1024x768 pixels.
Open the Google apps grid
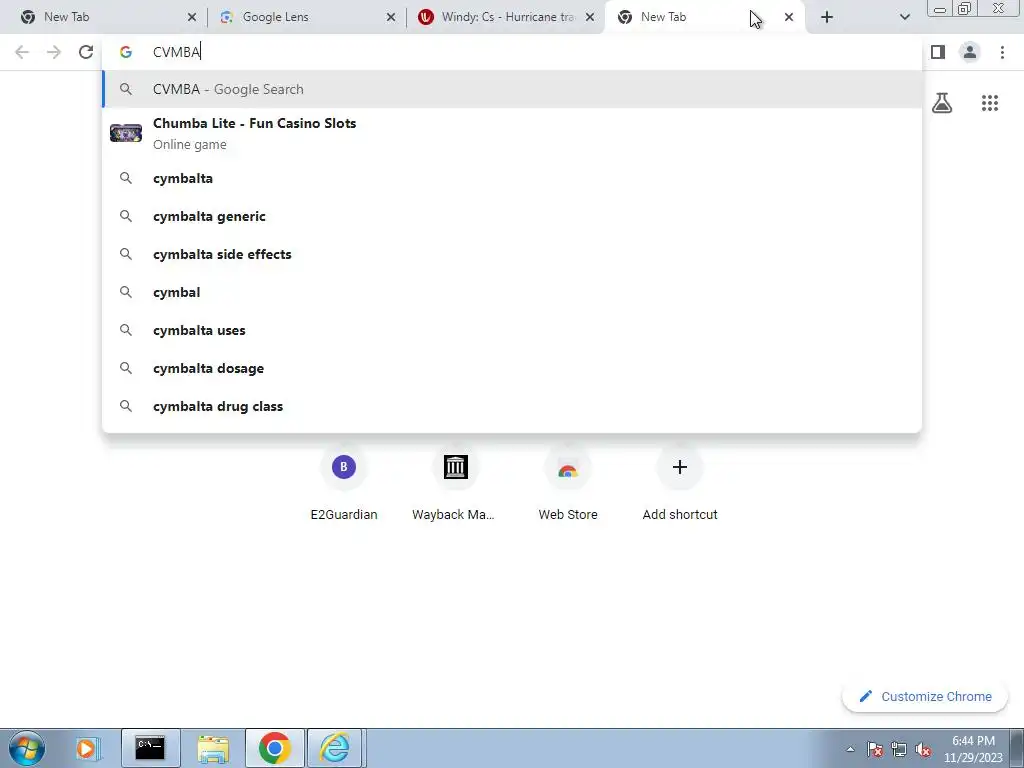pyautogui.click(x=989, y=103)
